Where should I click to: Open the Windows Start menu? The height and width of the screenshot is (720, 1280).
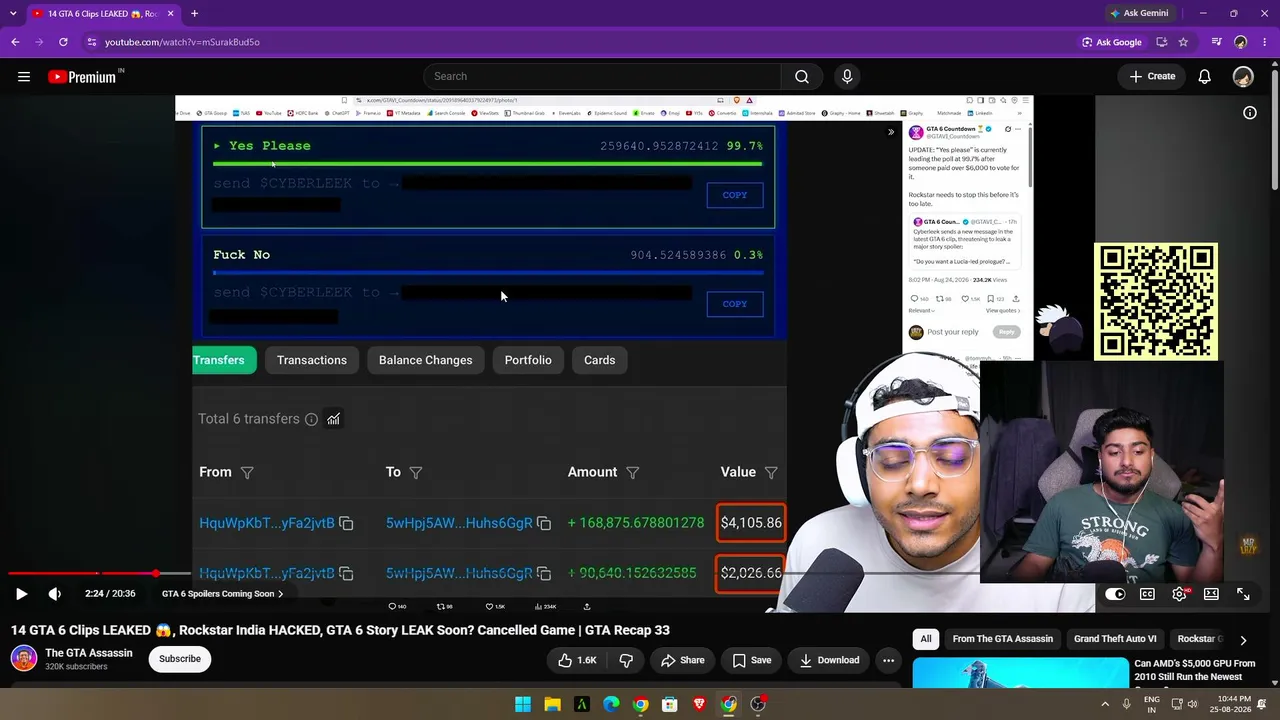point(523,704)
